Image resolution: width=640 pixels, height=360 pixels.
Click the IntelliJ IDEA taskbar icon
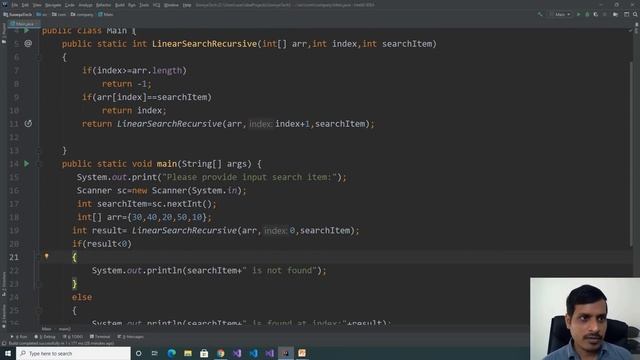coord(286,353)
